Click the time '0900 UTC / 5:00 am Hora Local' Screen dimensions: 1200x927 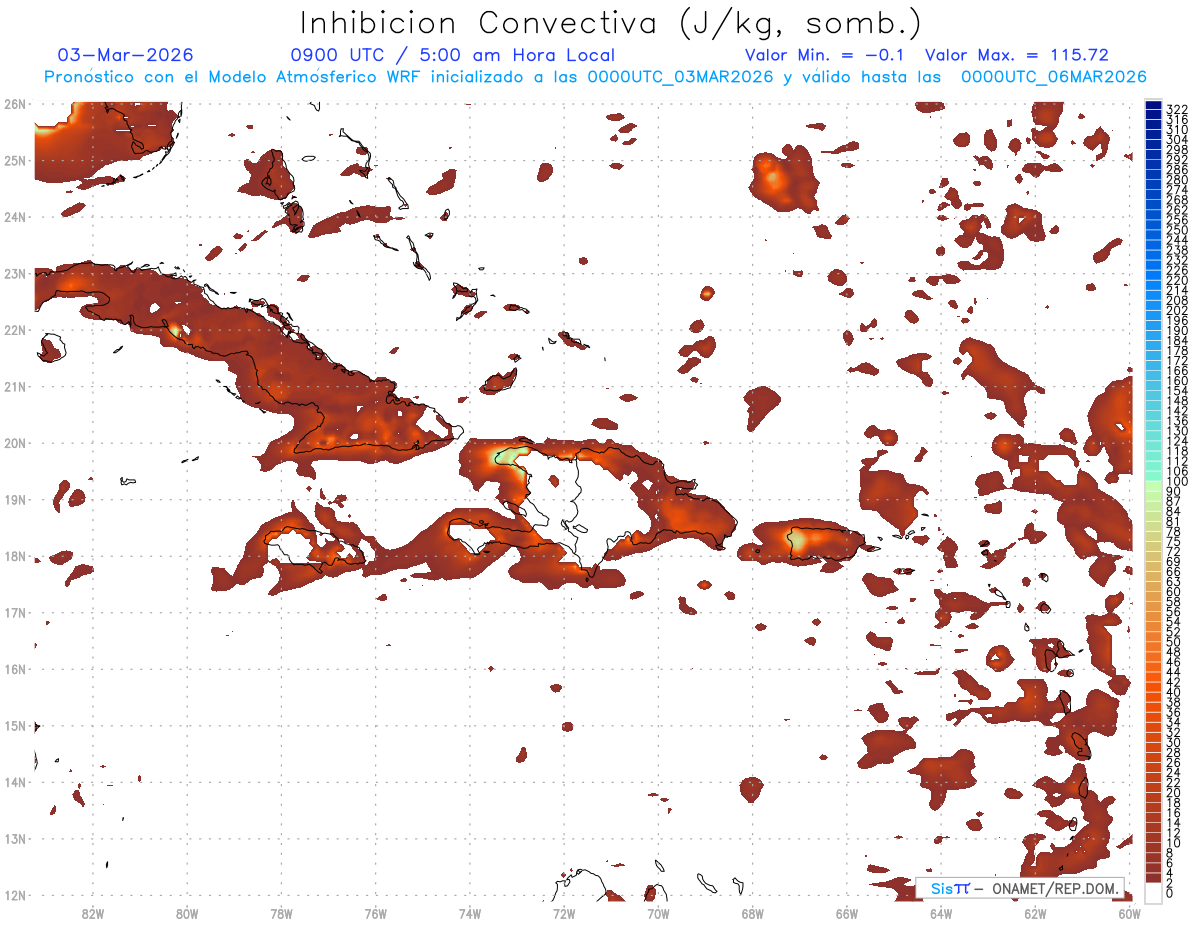click(x=452, y=55)
